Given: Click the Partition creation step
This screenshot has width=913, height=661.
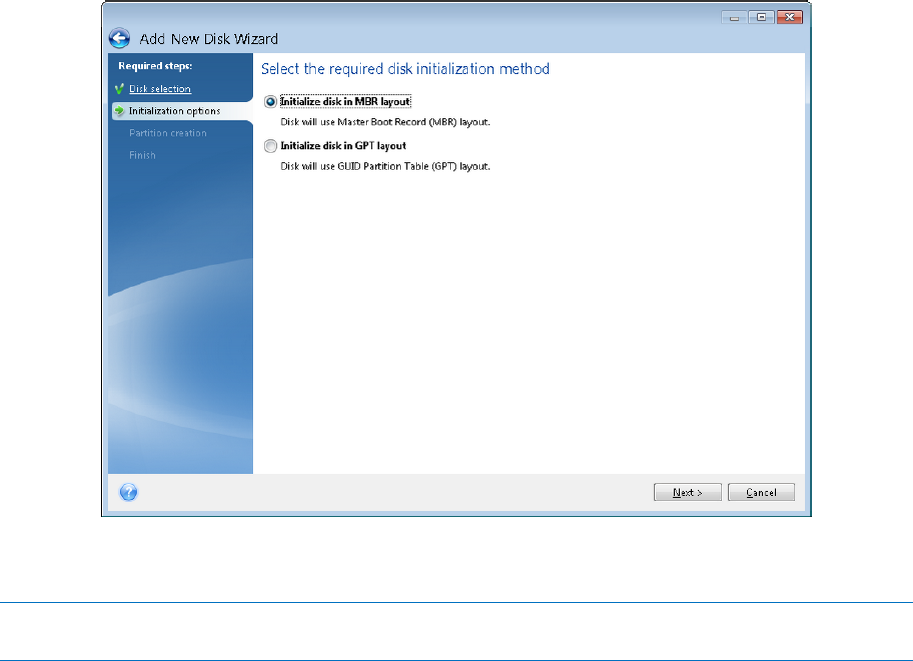Looking at the screenshot, I should pos(168,133).
